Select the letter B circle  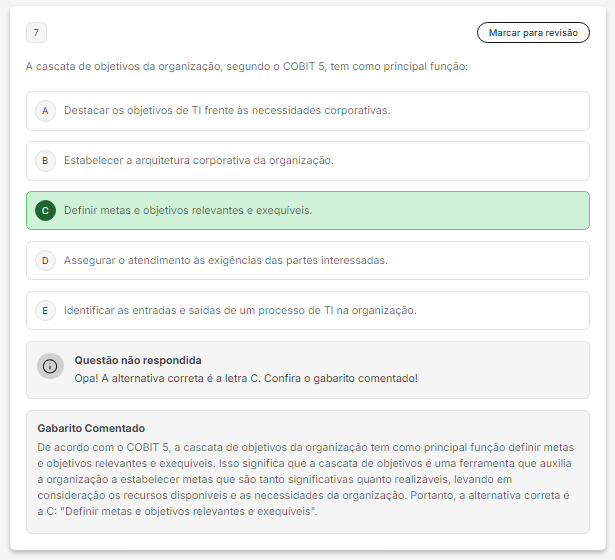45,161
